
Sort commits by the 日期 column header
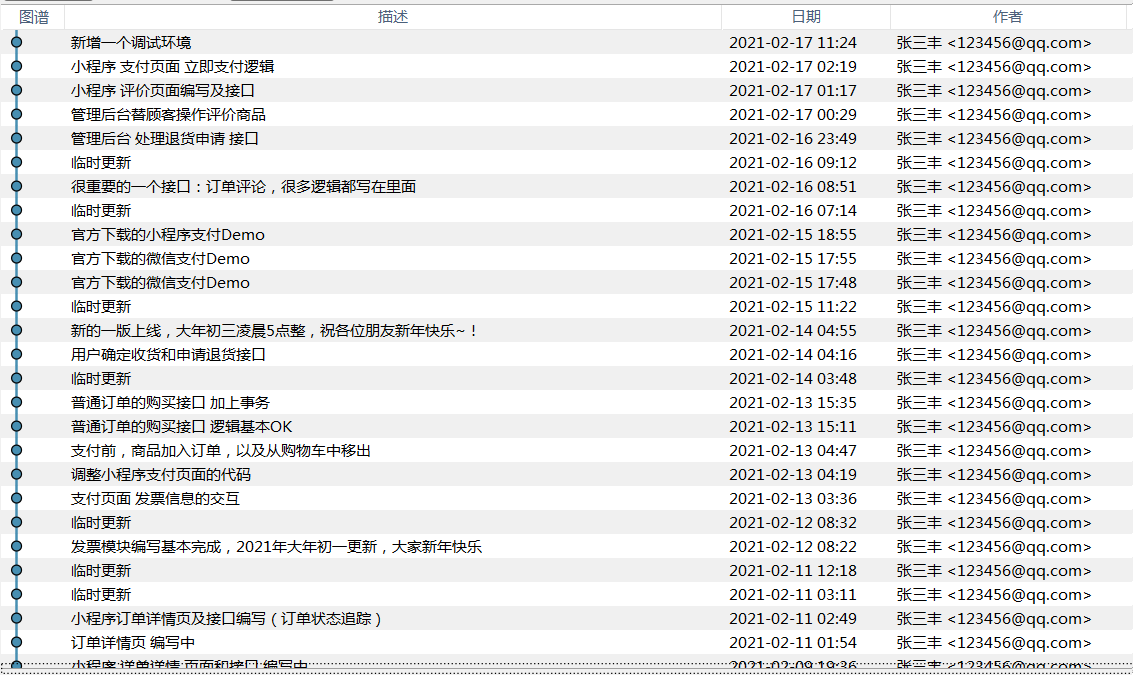805,17
